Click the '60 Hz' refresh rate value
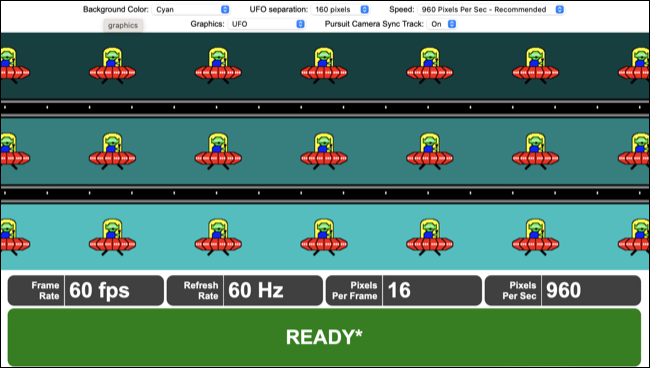650x368 pixels. (256, 290)
